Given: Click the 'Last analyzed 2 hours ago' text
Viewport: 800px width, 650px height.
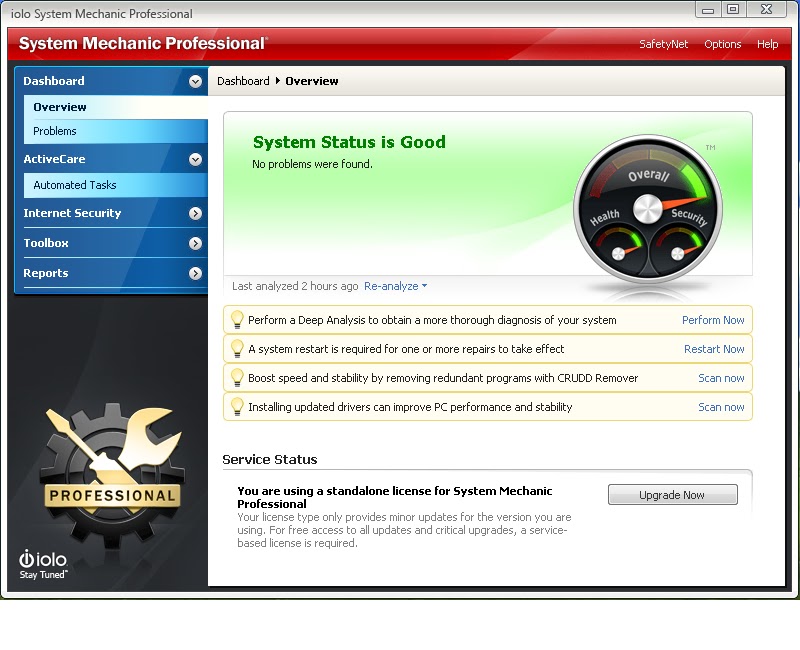Looking at the screenshot, I should coord(295,286).
